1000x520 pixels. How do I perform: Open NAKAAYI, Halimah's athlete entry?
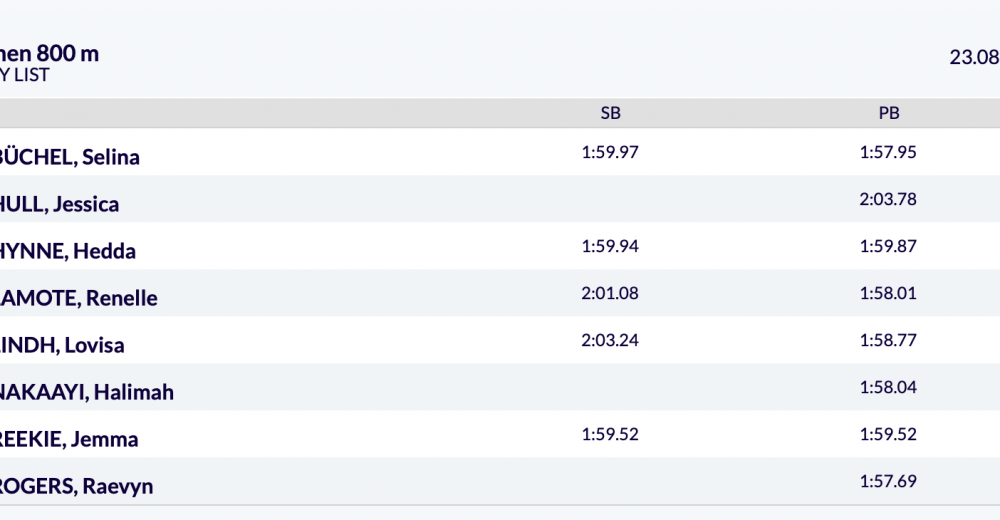tap(85, 392)
